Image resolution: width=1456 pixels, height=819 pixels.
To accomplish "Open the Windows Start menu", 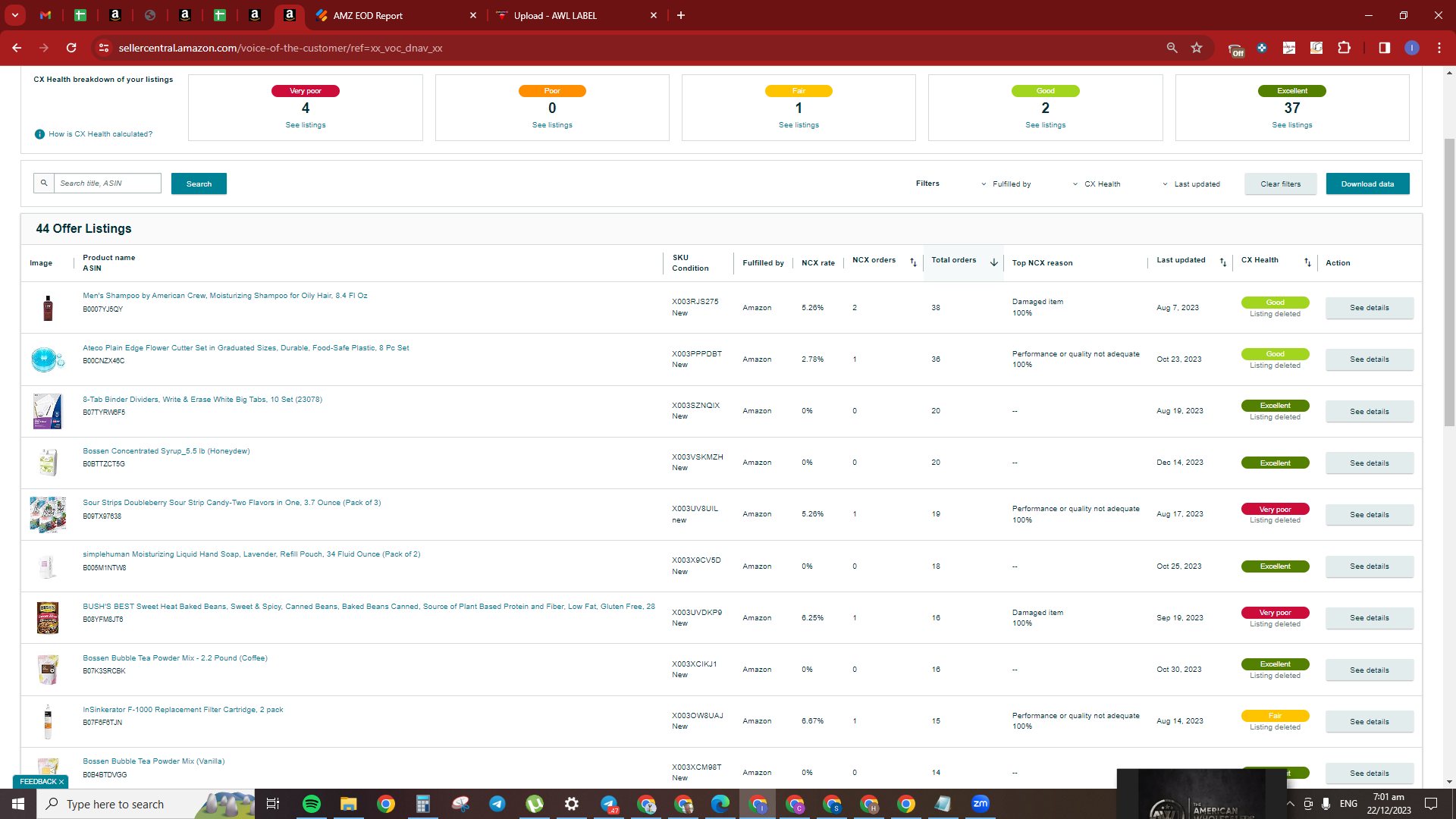I will [18, 804].
